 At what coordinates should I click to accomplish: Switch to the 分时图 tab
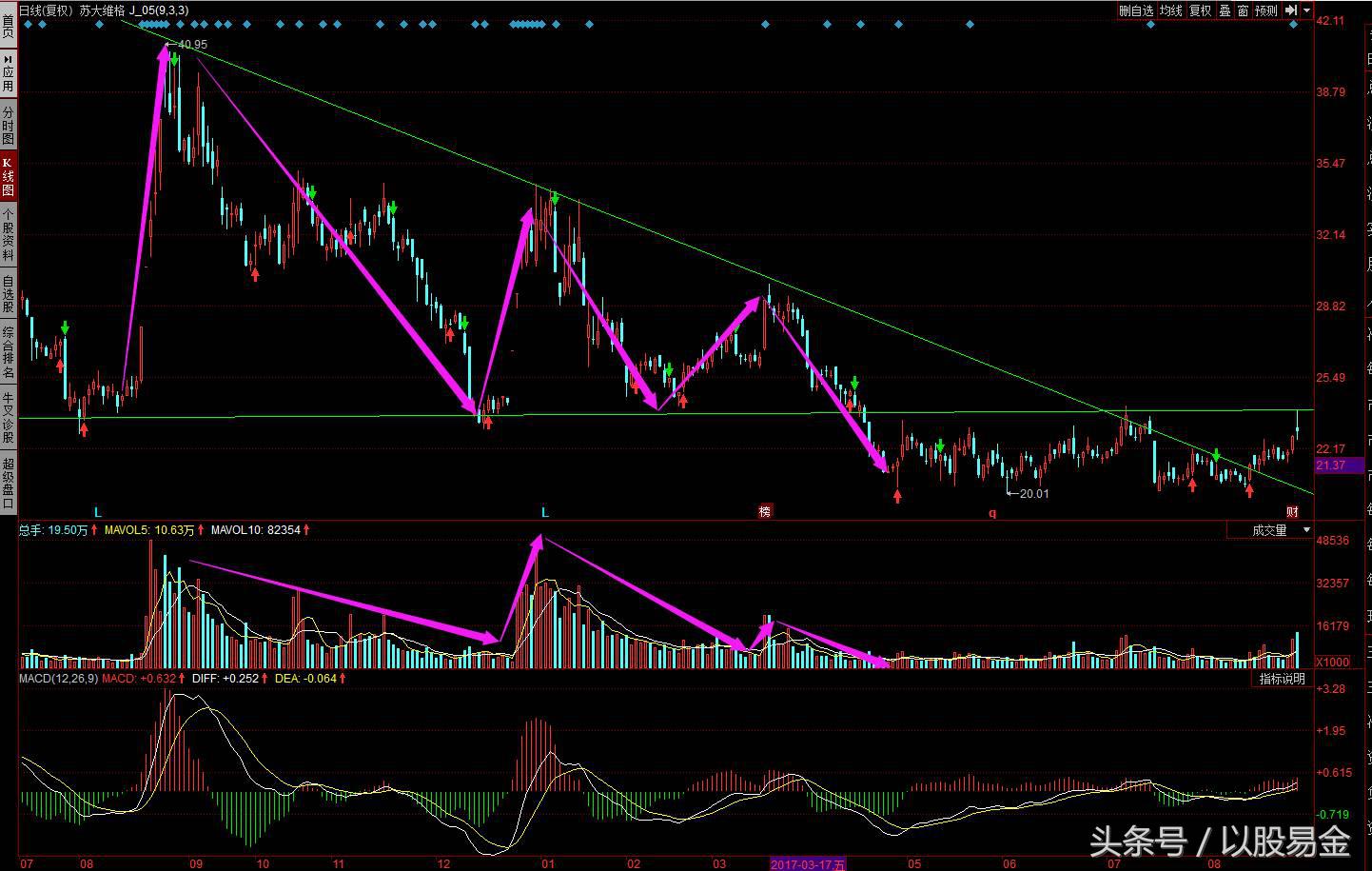point(9,126)
